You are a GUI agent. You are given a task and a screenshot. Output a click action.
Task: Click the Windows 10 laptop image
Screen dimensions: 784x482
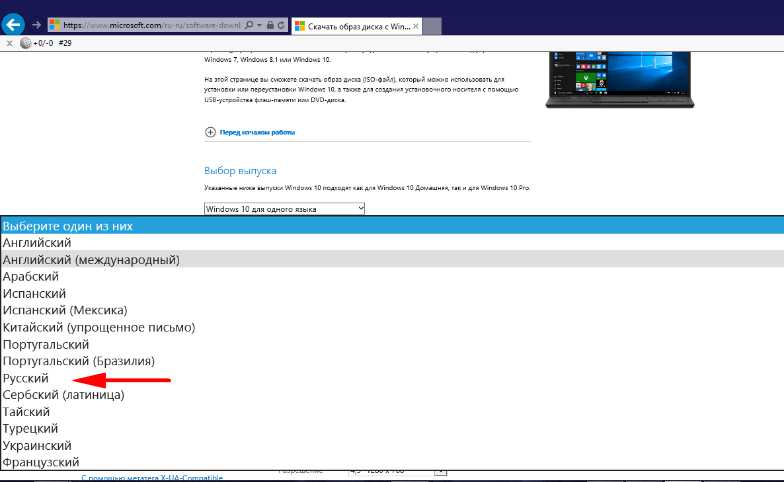(x=620, y=79)
